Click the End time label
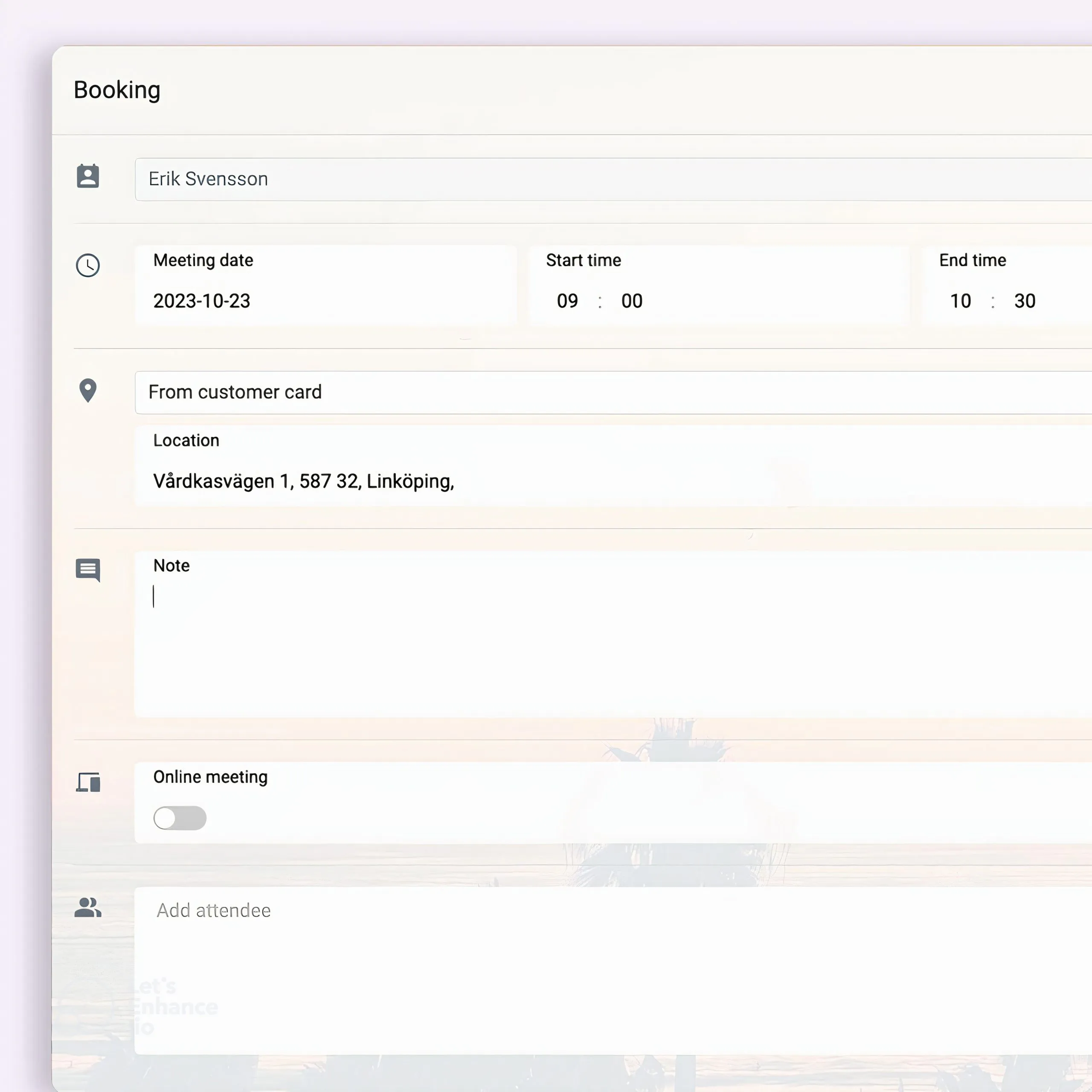 tap(973, 260)
